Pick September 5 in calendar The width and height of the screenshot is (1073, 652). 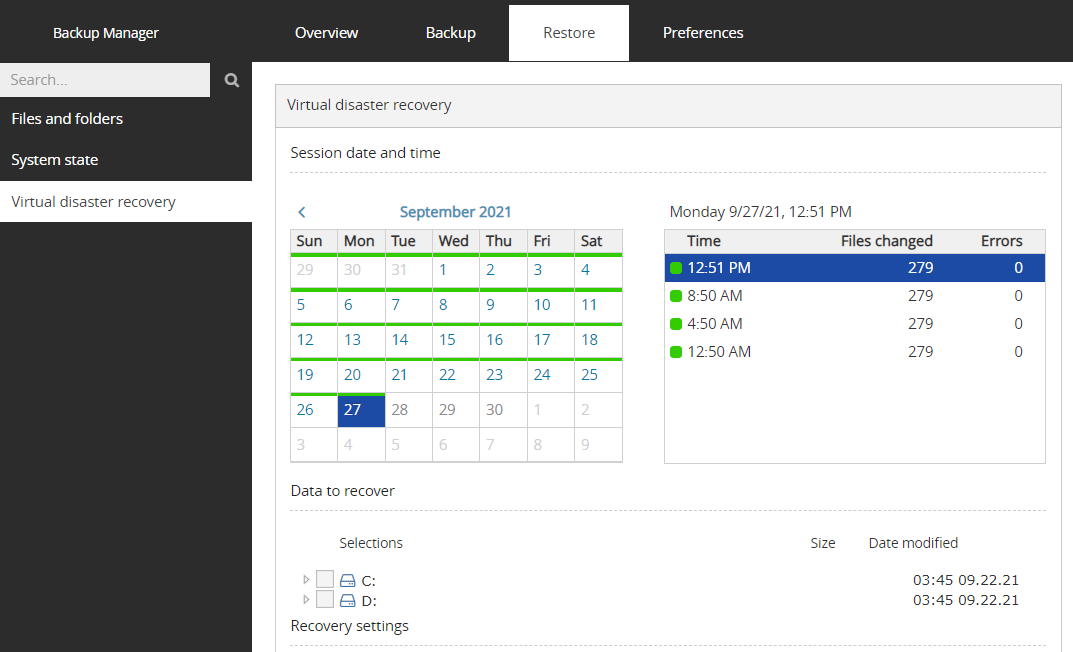(313, 306)
